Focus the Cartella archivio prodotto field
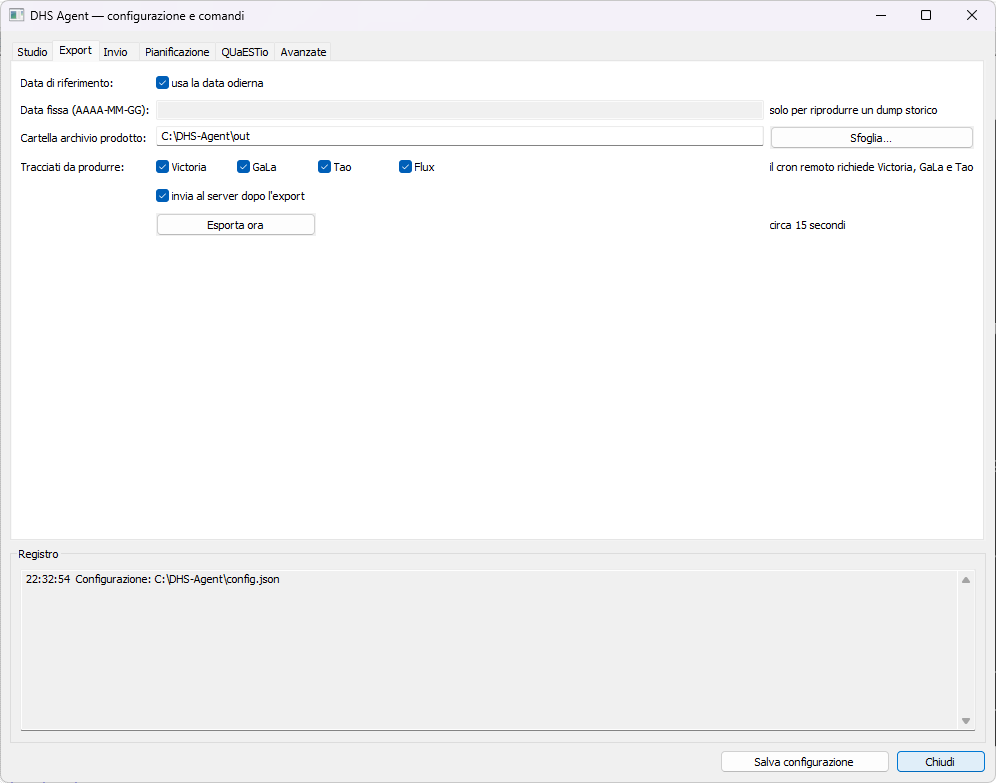 (x=460, y=136)
